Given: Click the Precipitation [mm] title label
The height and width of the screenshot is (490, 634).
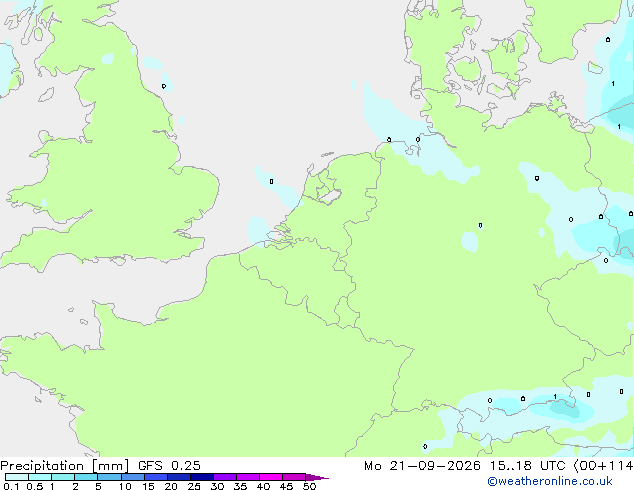Looking at the screenshot, I should pos(65,466).
